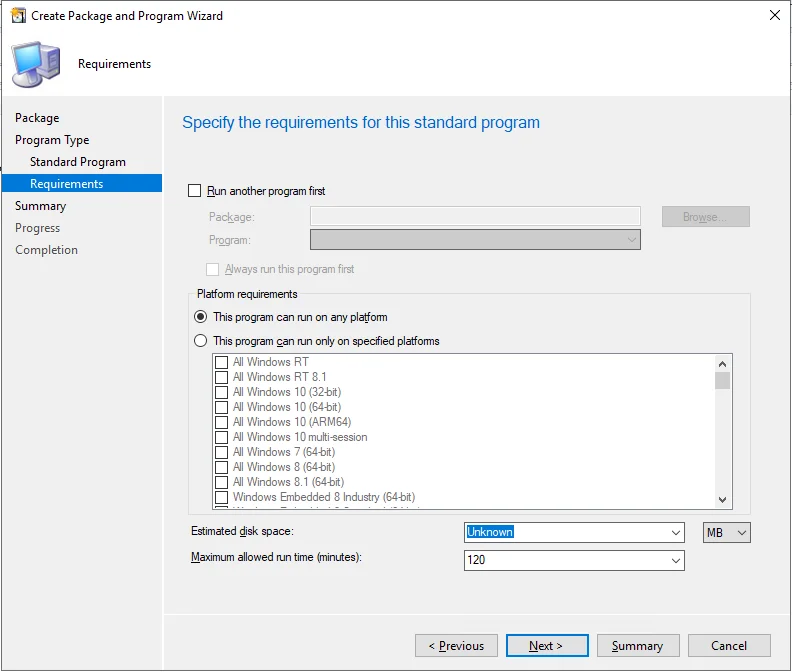Check All Windows 10 (64-bit) platform
The image size is (792, 672).
click(221, 407)
